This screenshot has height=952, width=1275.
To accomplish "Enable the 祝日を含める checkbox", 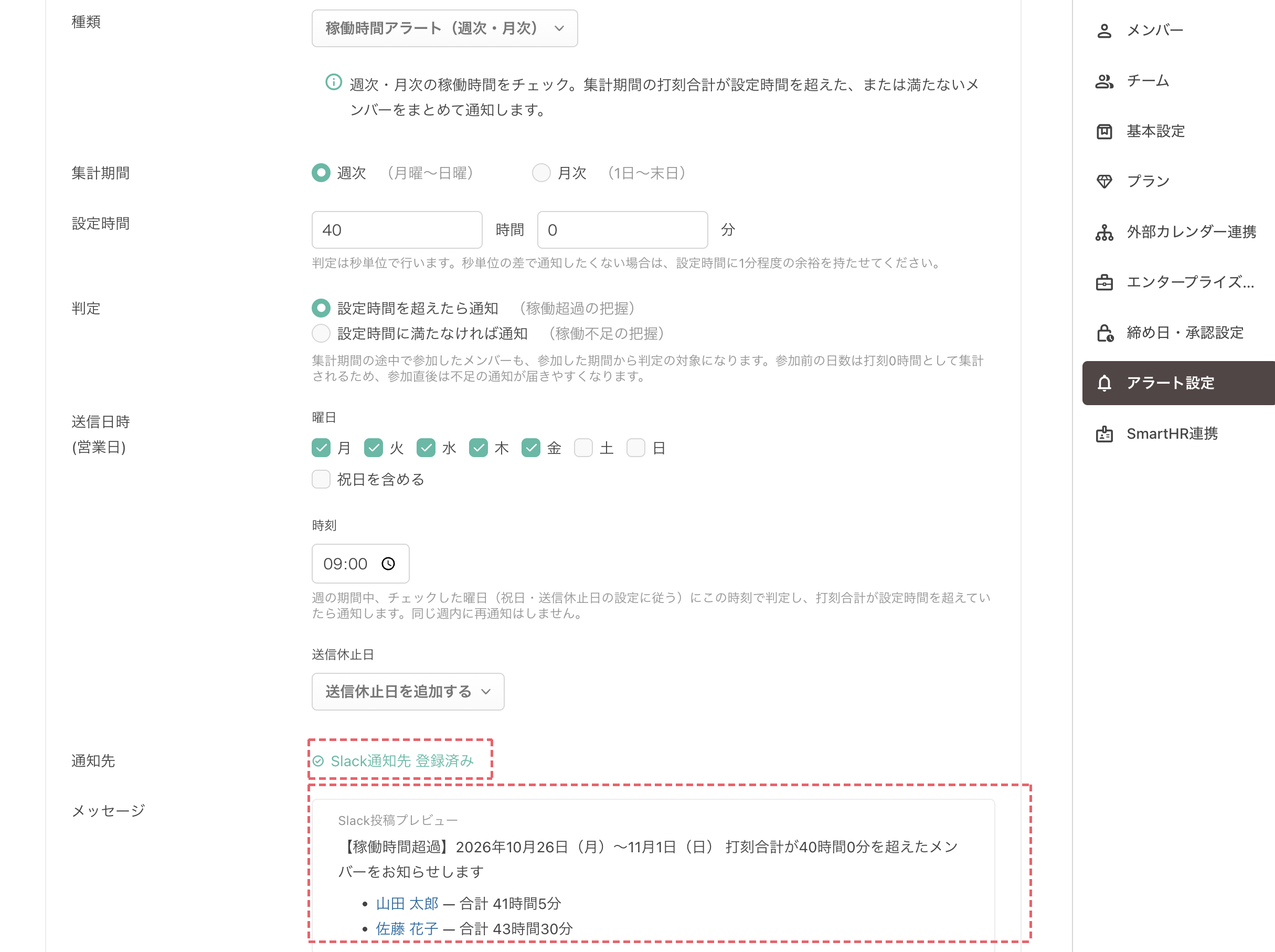I will (x=321, y=479).
